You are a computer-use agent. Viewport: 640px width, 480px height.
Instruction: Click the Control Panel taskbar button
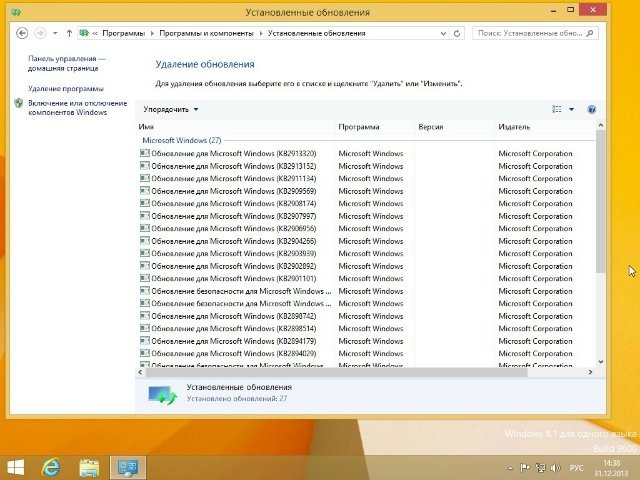(128, 467)
